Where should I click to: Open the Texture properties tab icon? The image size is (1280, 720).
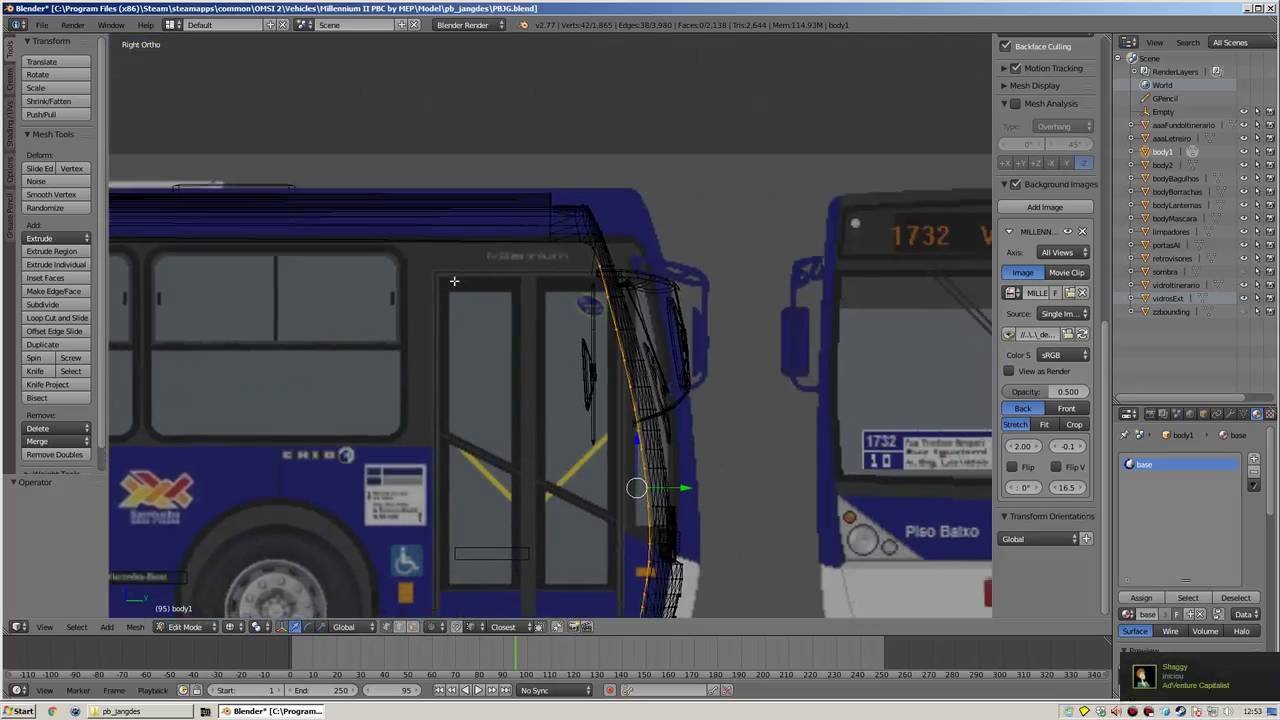point(1270,414)
